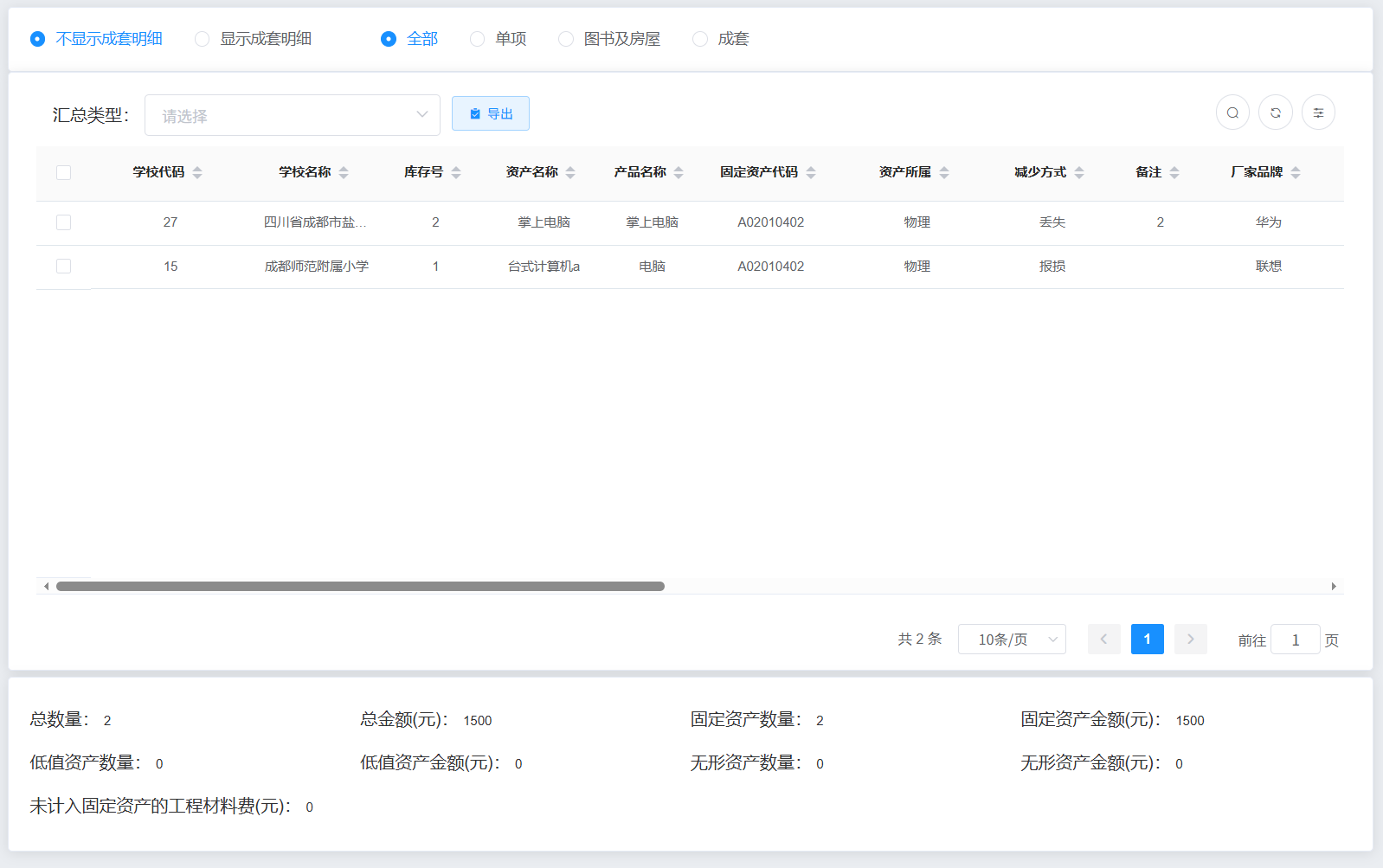Open the 汇总类型 dropdown
The width and height of the screenshot is (1383, 868).
pyautogui.click(x=292, y=115)
